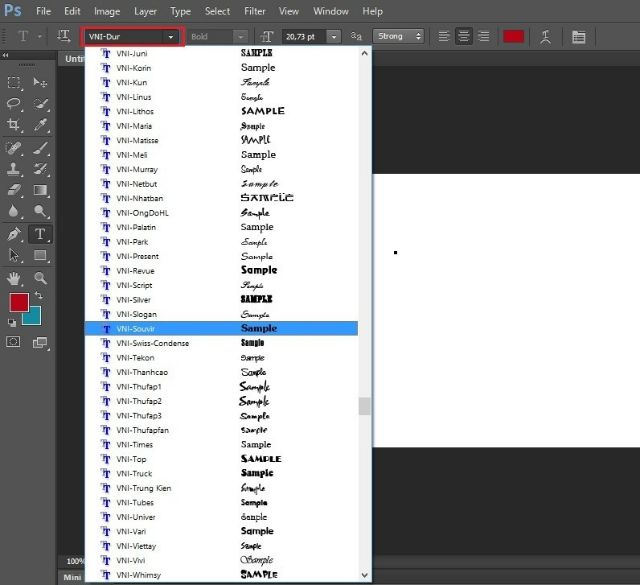
Task: Open the Window menu
Action: [331, 11]
